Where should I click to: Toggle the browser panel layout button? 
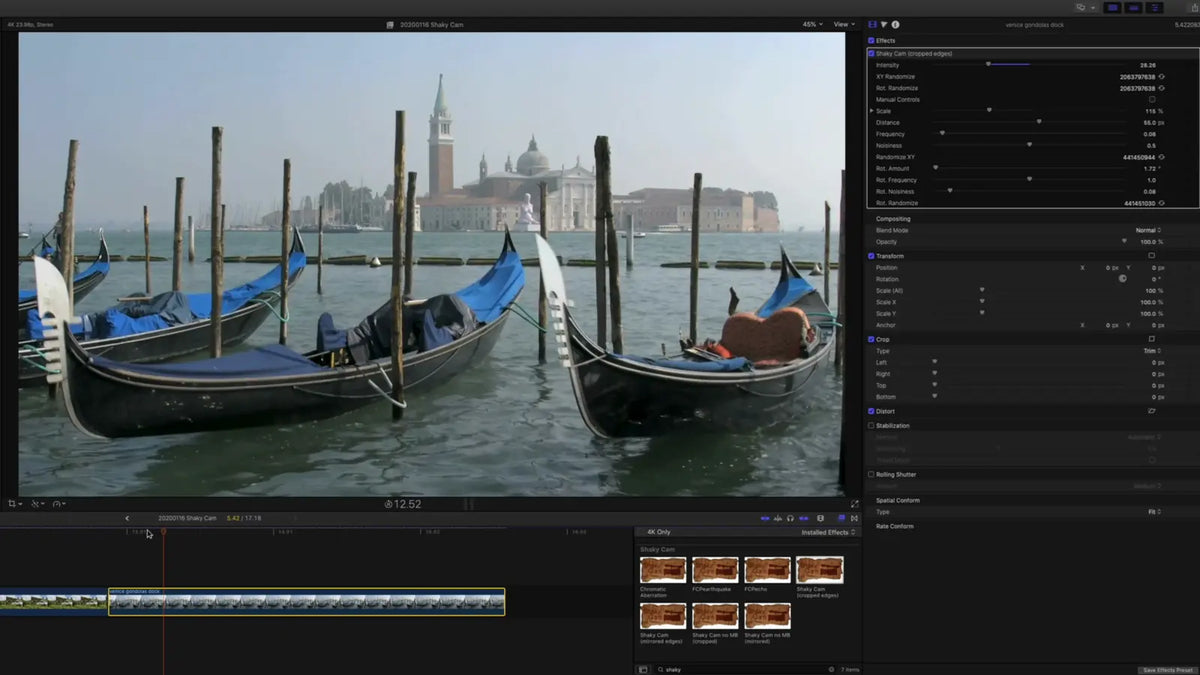click(x=1112, y=8)
